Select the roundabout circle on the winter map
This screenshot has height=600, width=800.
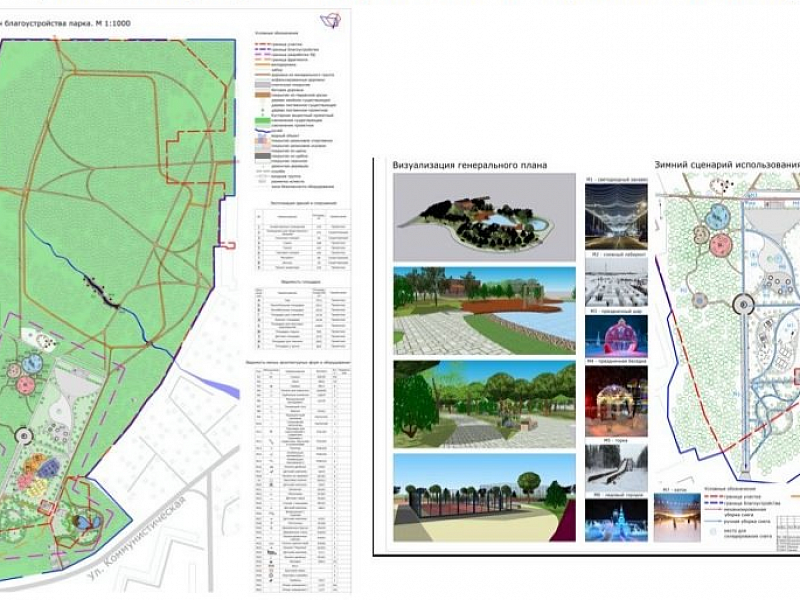point(745,305)
